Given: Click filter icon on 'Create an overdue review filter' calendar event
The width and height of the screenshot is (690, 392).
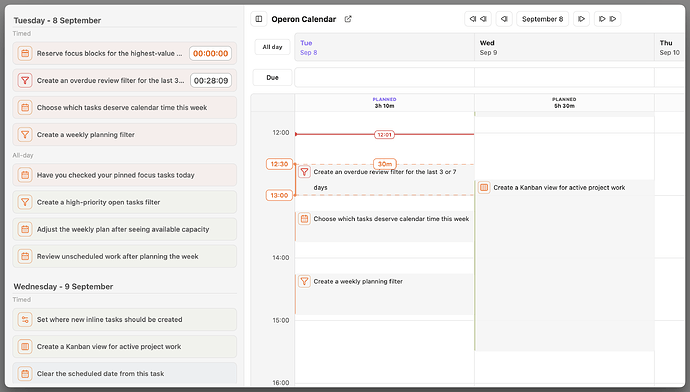Looking at the screenshot, I should [304, 172].
